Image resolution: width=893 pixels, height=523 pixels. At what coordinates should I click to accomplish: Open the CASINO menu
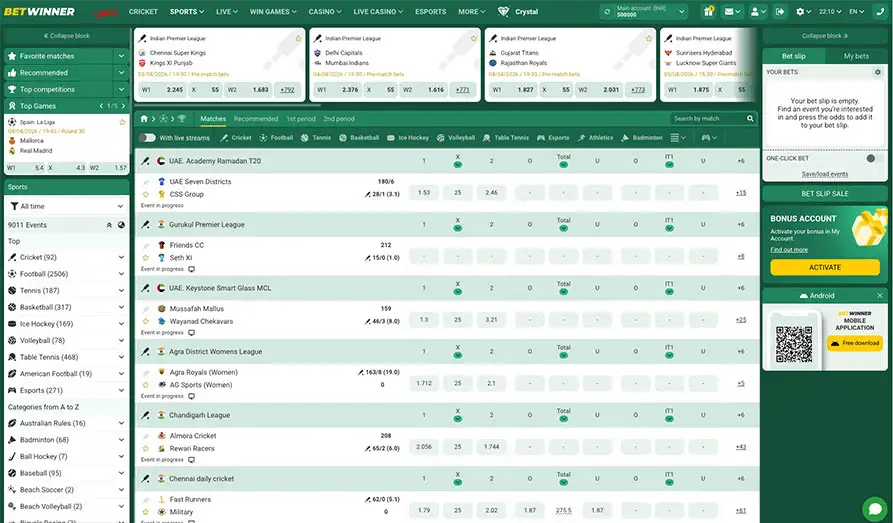coord(325,11)
